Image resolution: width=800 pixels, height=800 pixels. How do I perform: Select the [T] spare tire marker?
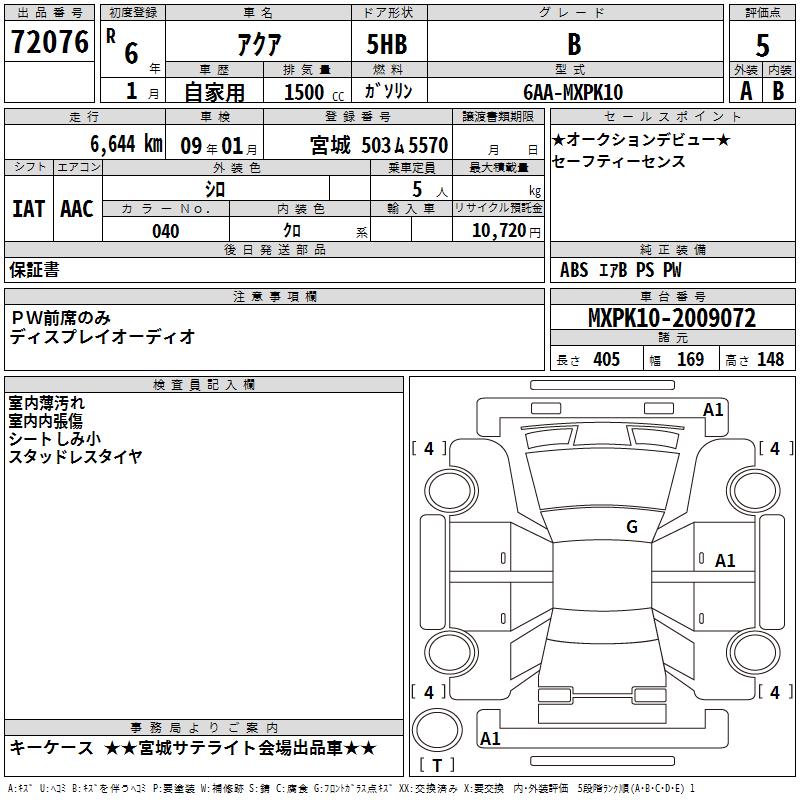[x=437, y=766]
